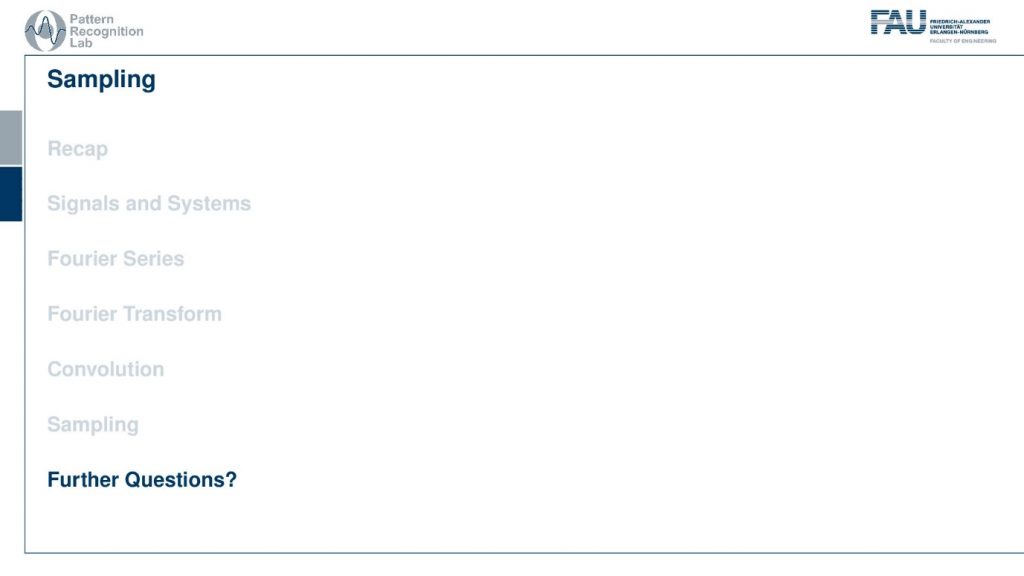1024x576 pixels.
Task: Go to the Fourier Transform section
Action: (135, 314)
